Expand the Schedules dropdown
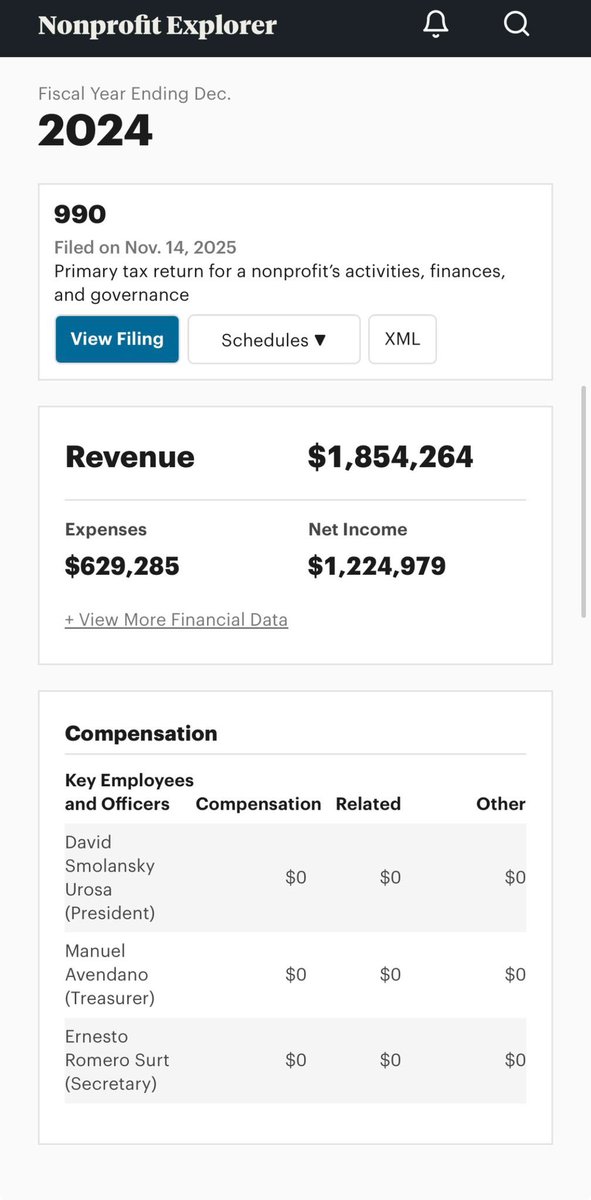This screenshot has width=591, height=1200. pos(274,339)
